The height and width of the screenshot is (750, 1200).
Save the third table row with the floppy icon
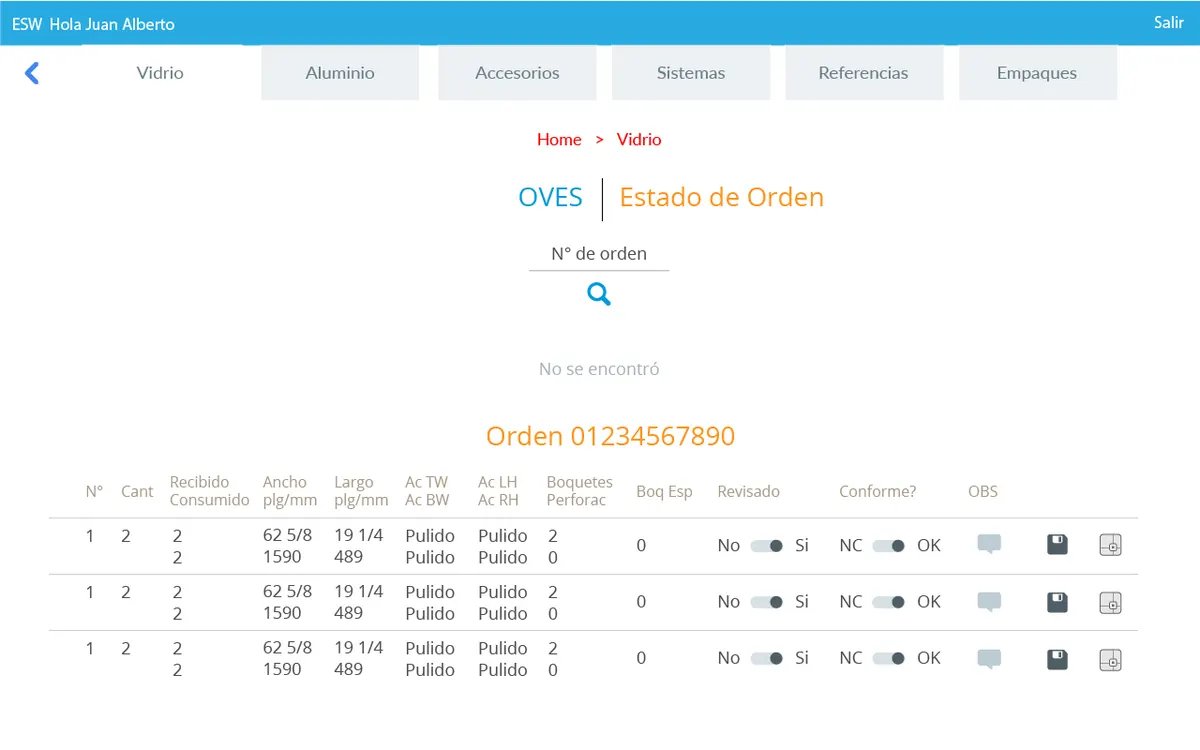(x=1057, y=659)
